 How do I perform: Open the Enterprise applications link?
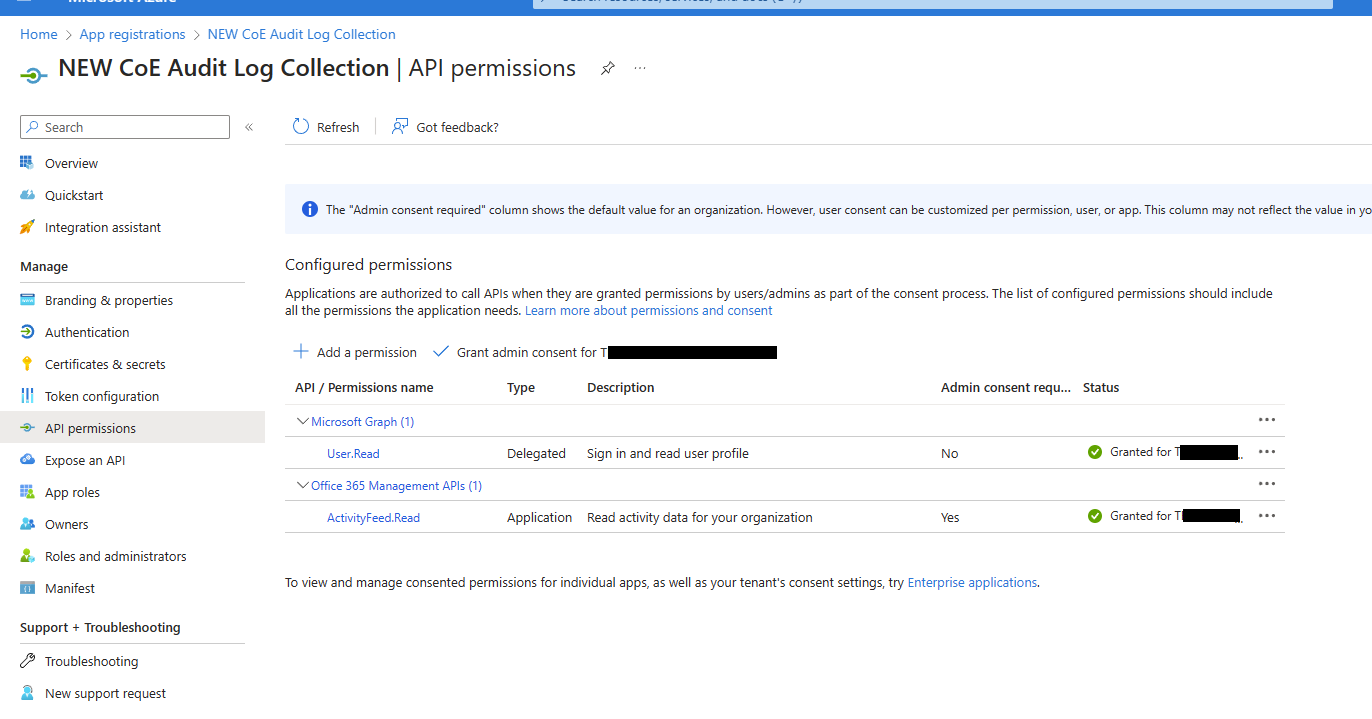click(x=971, y=582)
